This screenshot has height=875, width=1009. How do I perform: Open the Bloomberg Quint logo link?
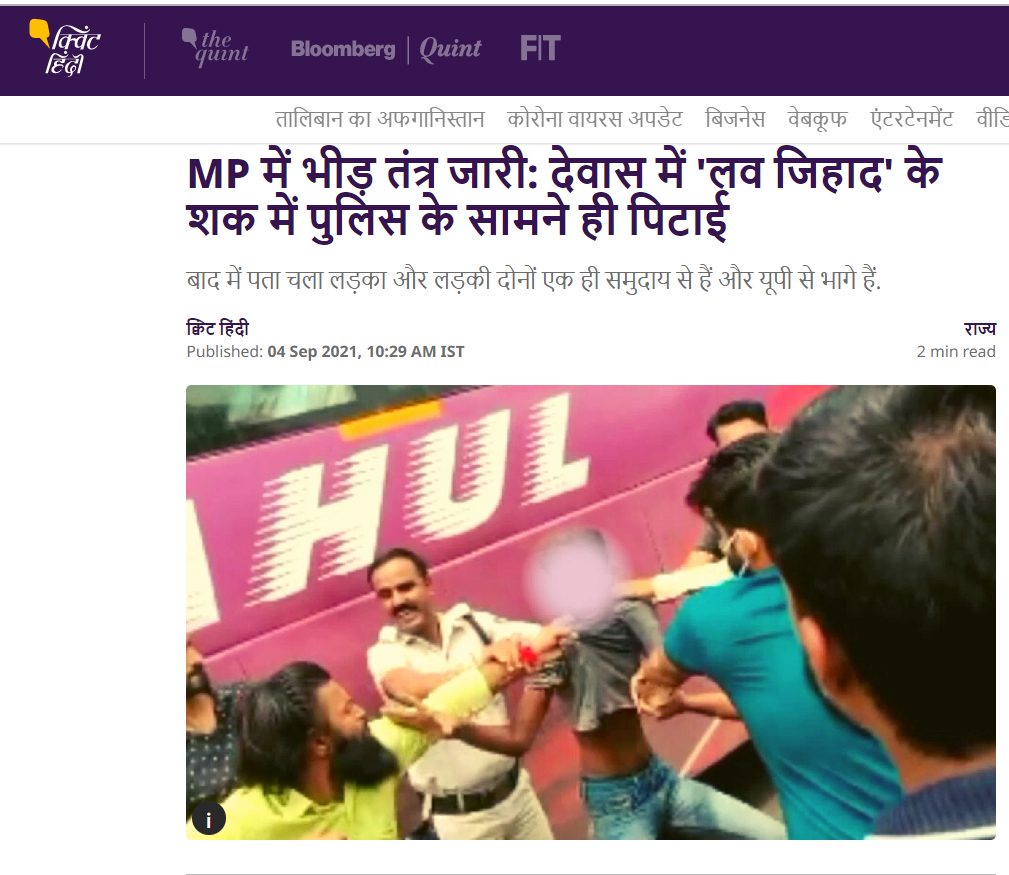[385, 49]
